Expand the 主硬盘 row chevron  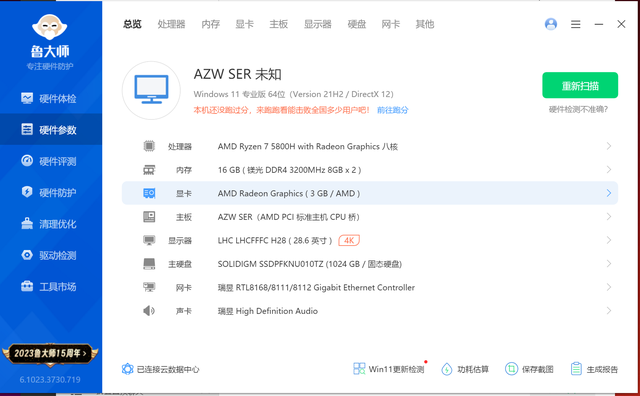[609, 264]
